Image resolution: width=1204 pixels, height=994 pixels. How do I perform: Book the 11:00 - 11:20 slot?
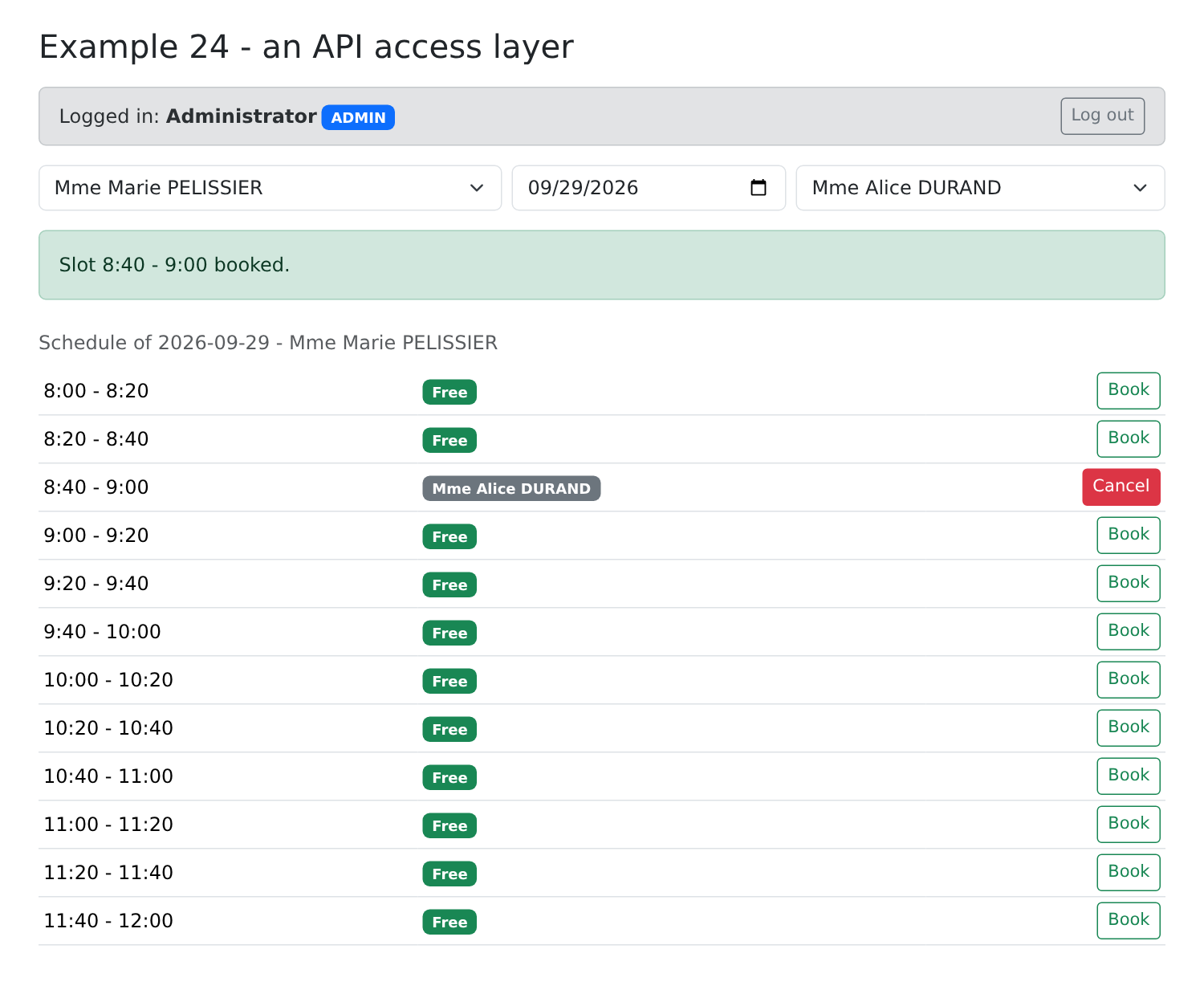coord(1129,824)
